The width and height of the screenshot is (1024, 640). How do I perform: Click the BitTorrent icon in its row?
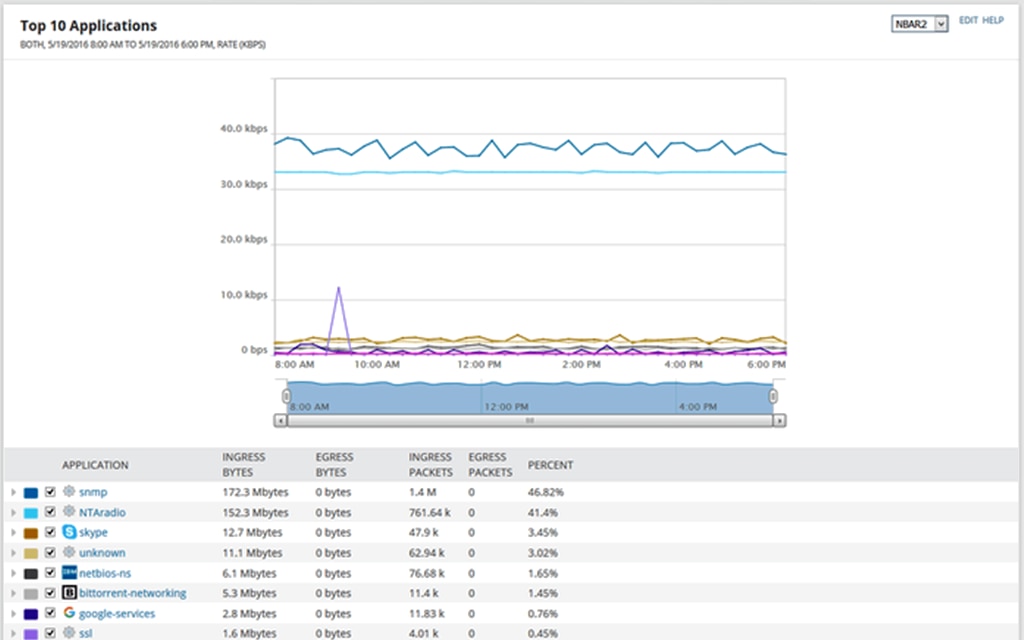click(x=69, y=592)
